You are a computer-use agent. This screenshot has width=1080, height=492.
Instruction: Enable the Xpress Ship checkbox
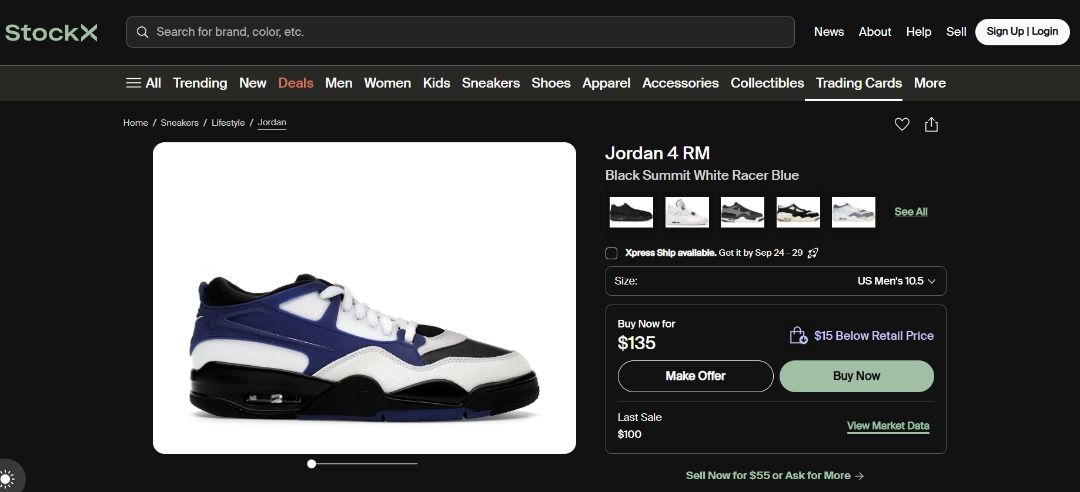point(611,253)
